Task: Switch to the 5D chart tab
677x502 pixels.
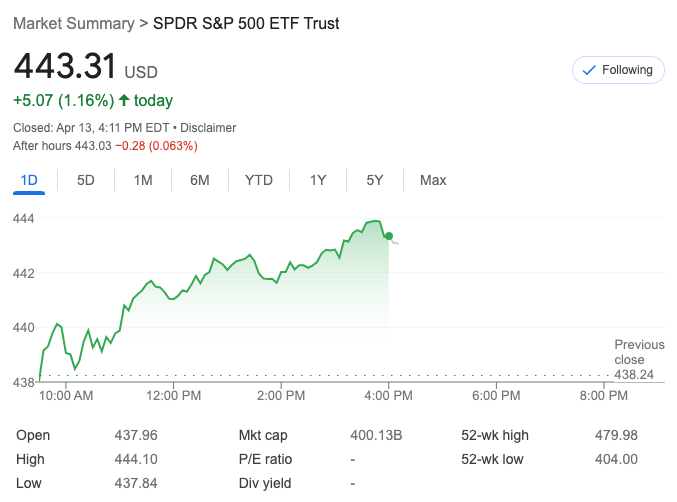Action: click(86, 180)
